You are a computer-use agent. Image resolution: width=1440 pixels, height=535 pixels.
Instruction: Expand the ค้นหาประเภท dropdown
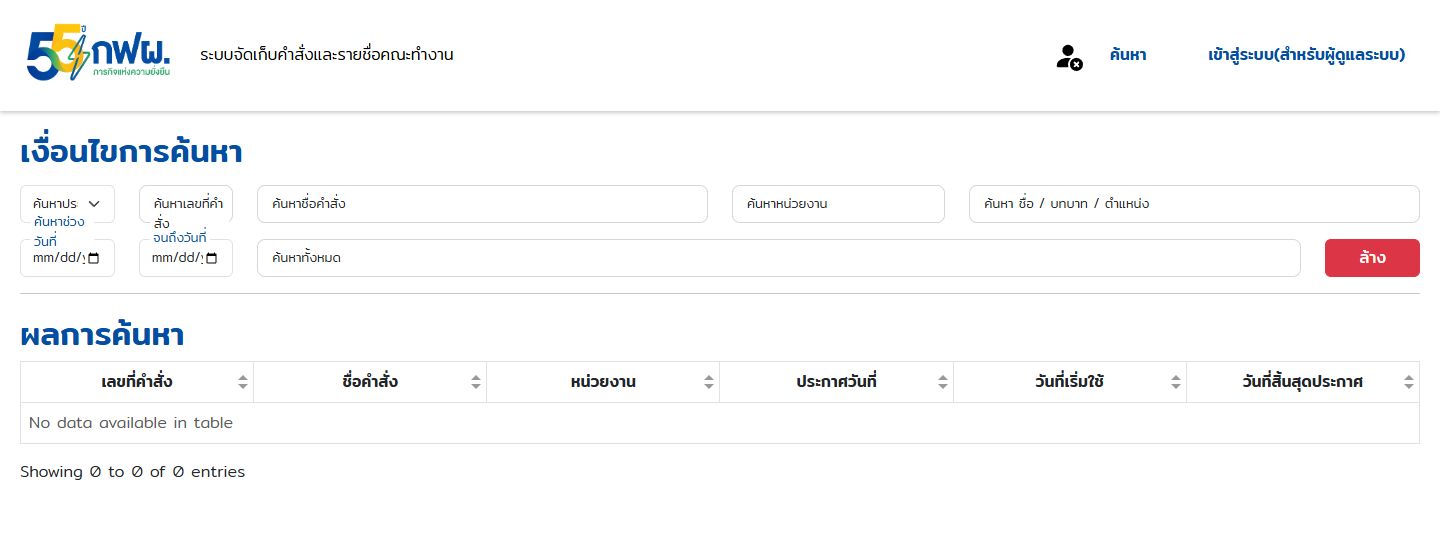pos(67,204)
